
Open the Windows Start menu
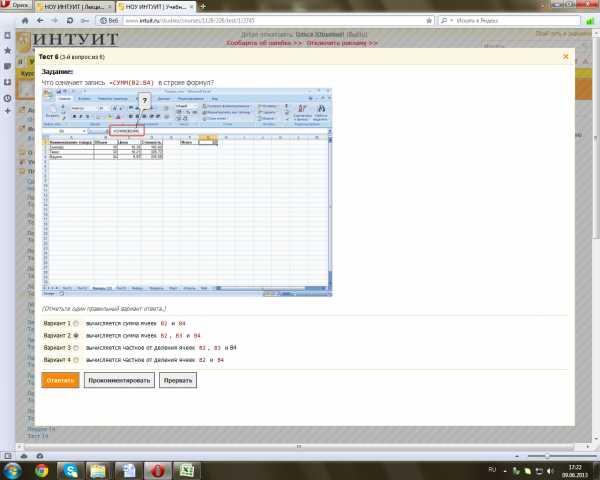coord(11,471)
